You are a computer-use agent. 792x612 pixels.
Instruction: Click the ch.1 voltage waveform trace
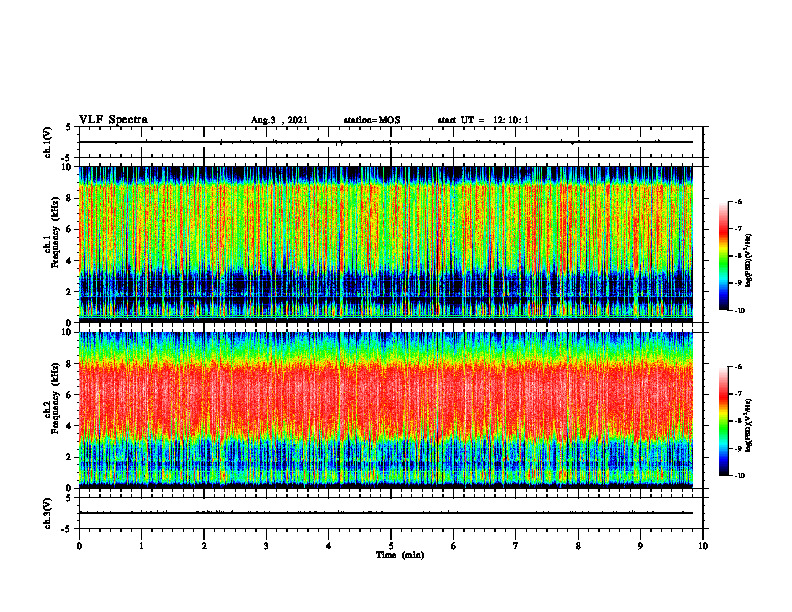[x=386, y=142]
